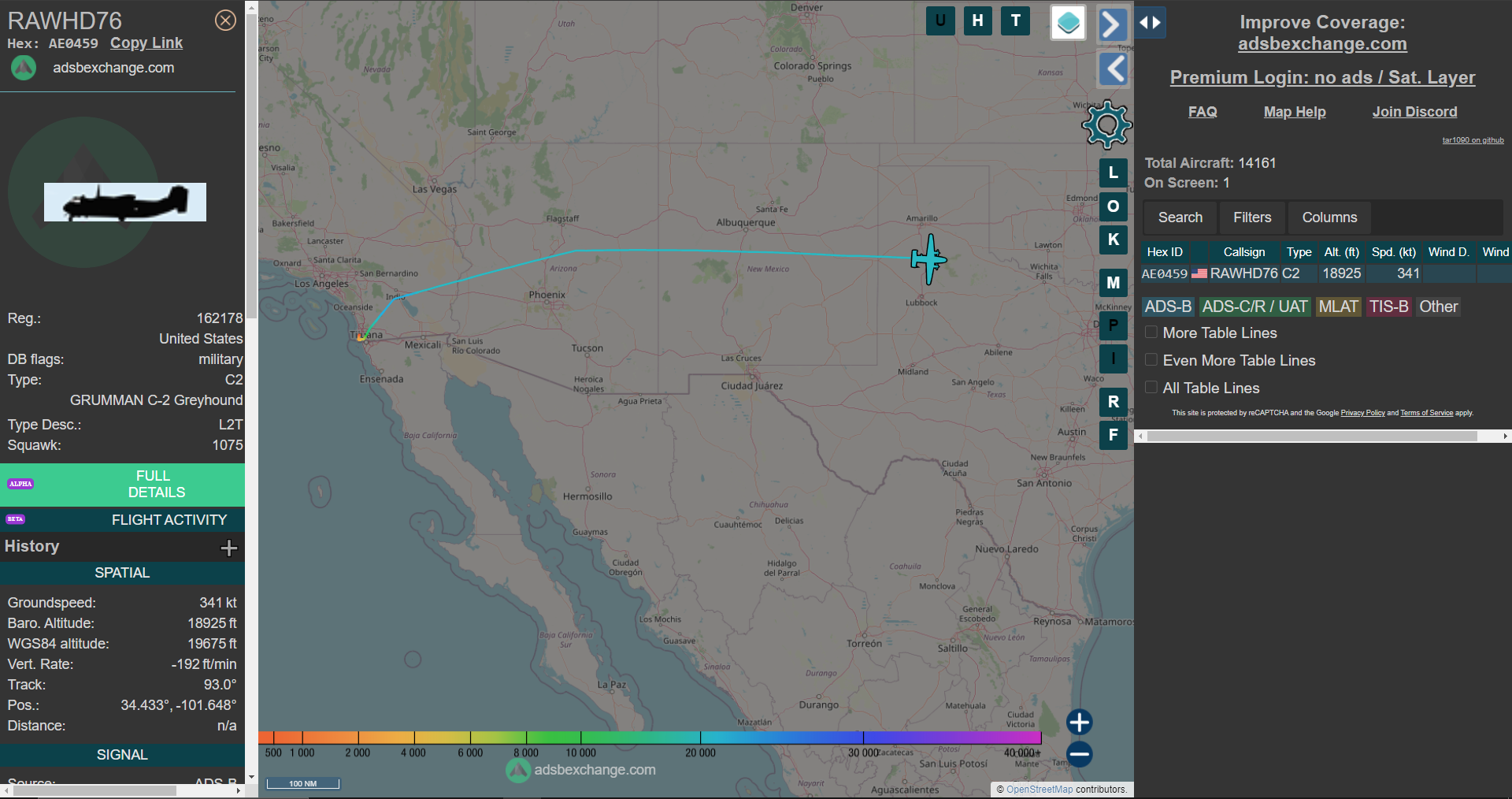Image resolution: width=1512 pixels, height=799 pixels.
Task: Open FLIGHT ACTIVITY button
Action: click(x=122, y=520)
